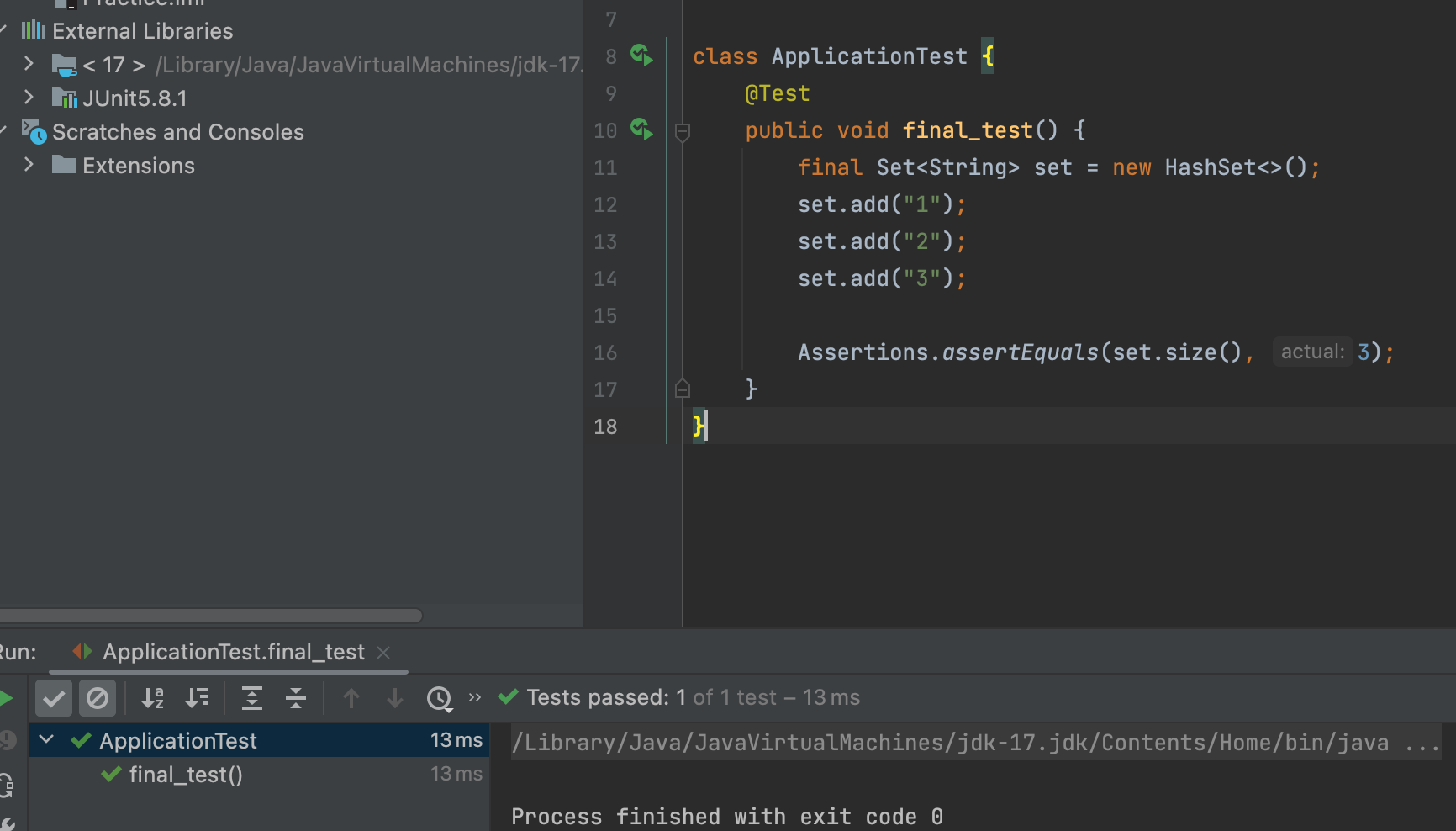Click the 'actual:' parameter hint on line 16
Screen dimensions: 1456x831
pos(1312,352)
